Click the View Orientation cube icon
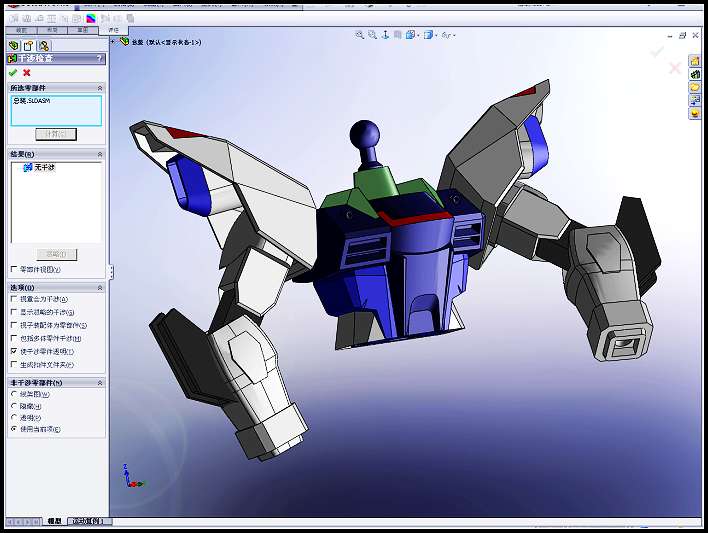708x533 pixels. [x=410, y=35]
